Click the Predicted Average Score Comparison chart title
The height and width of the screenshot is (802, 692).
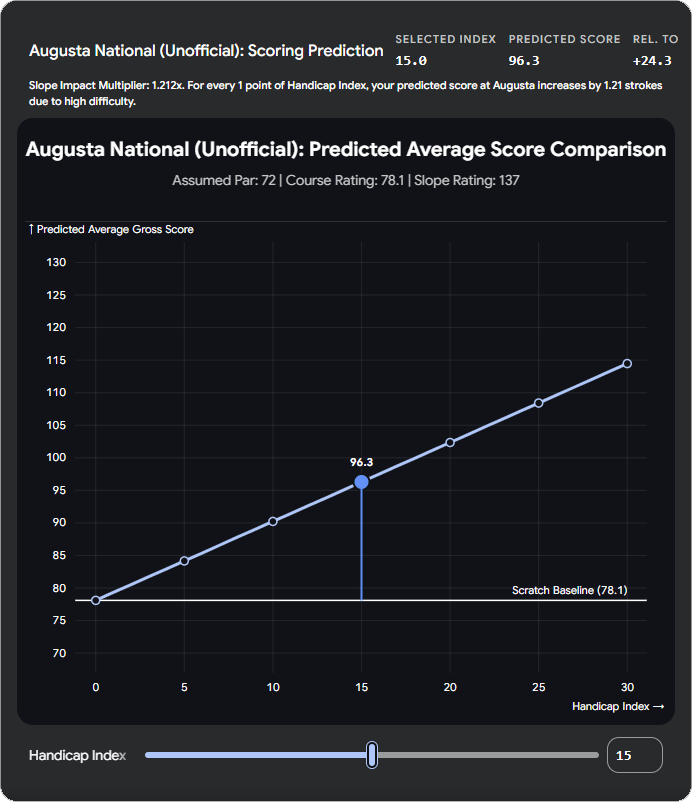(346, 149)
